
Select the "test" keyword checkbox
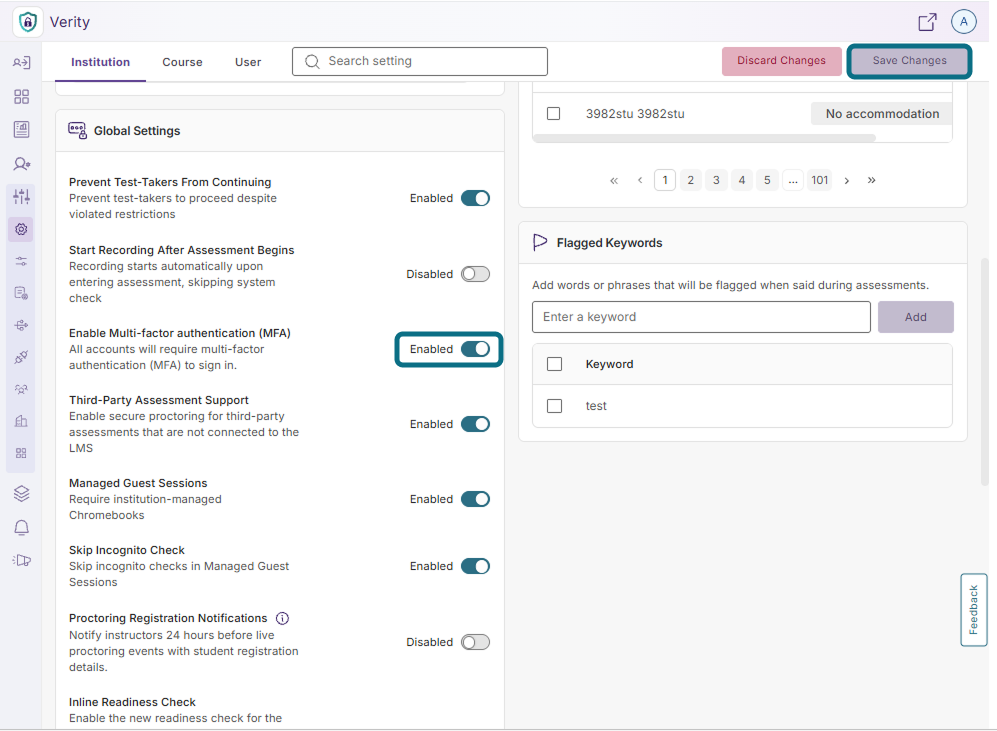point(554,406)
